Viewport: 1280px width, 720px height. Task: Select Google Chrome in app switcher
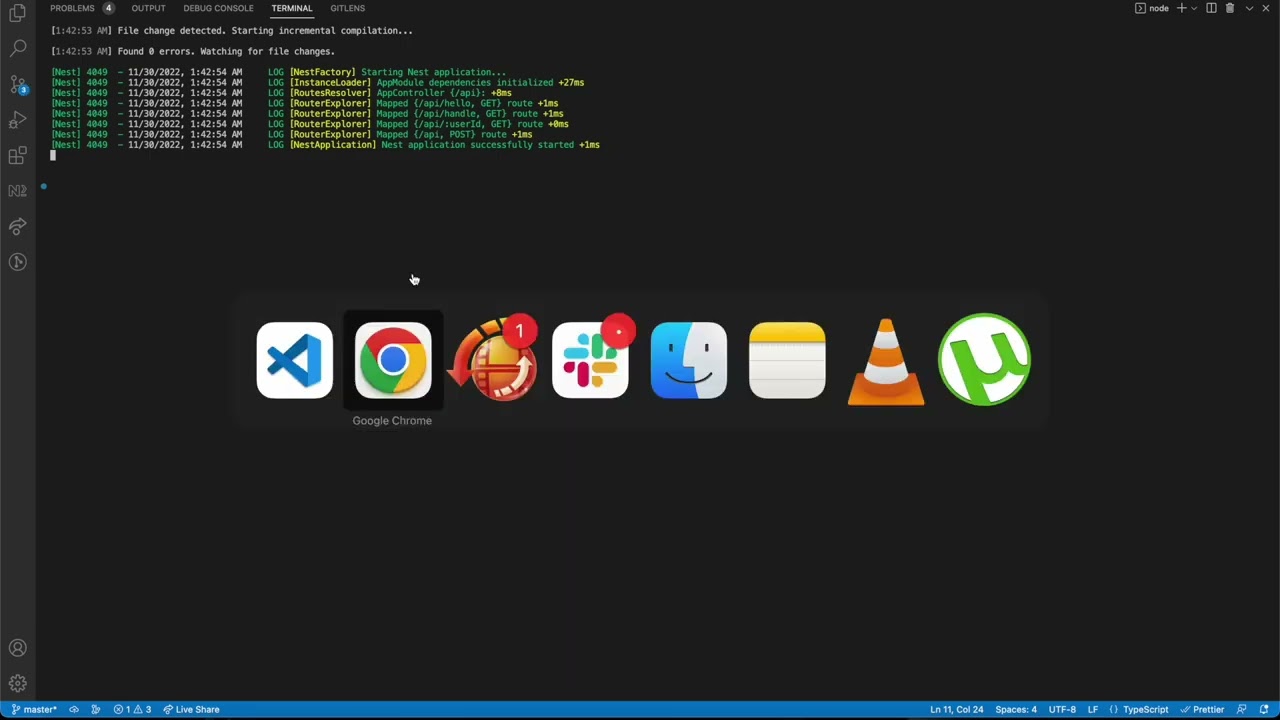point(393,360)
